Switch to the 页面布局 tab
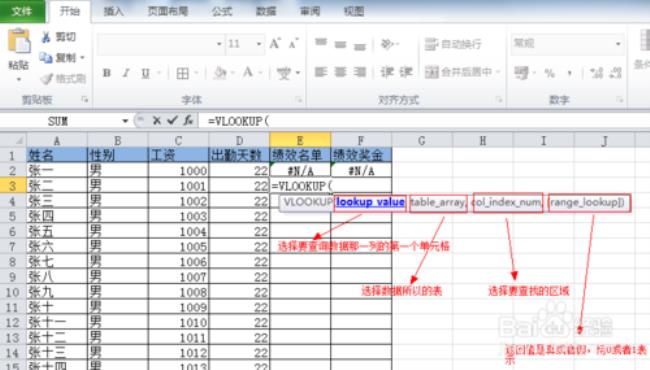The width and height of the screenshot is (650, 370). pyautogui.click(x=167, y=11)
